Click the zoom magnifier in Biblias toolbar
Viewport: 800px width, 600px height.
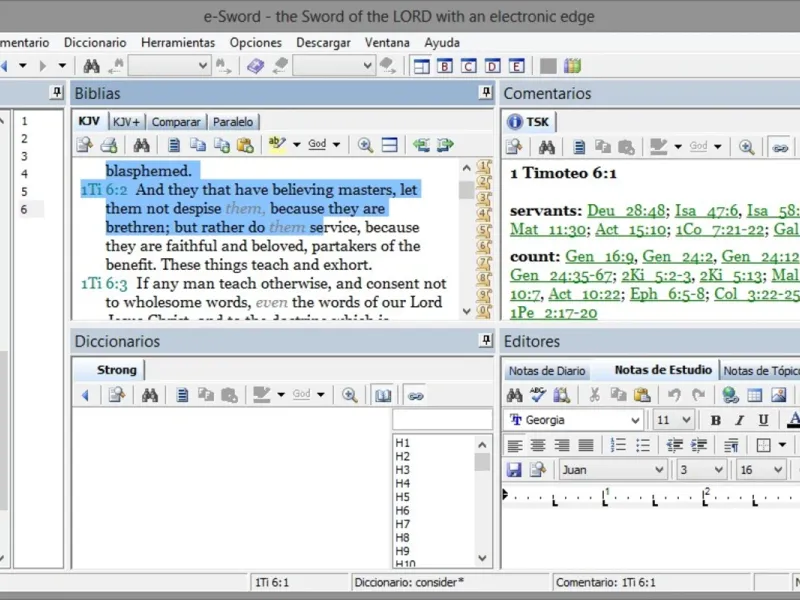click(x=365, y=145)
